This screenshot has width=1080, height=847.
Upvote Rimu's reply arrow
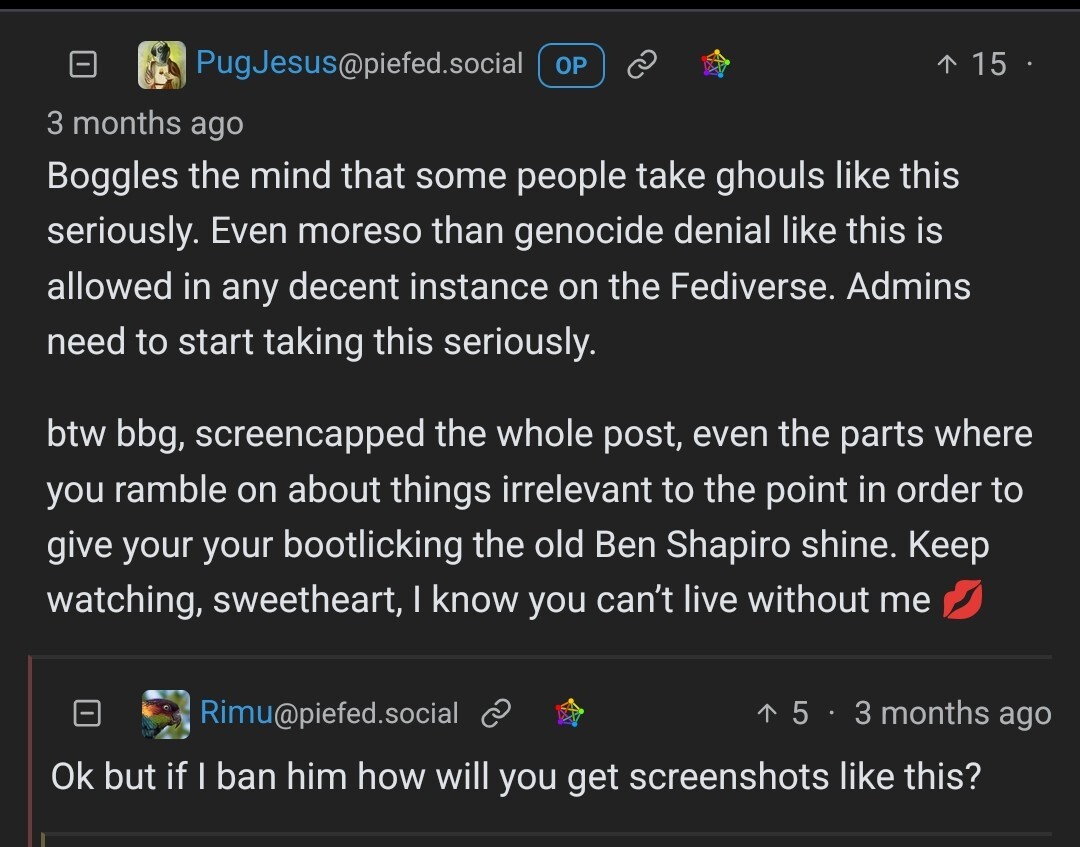tap(767, 713)
